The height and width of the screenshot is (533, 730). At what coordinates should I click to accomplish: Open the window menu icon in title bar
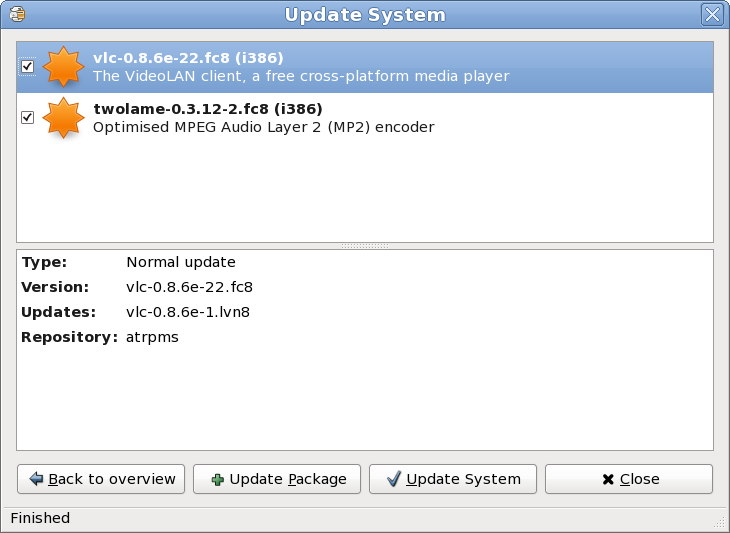click(16, 14)
